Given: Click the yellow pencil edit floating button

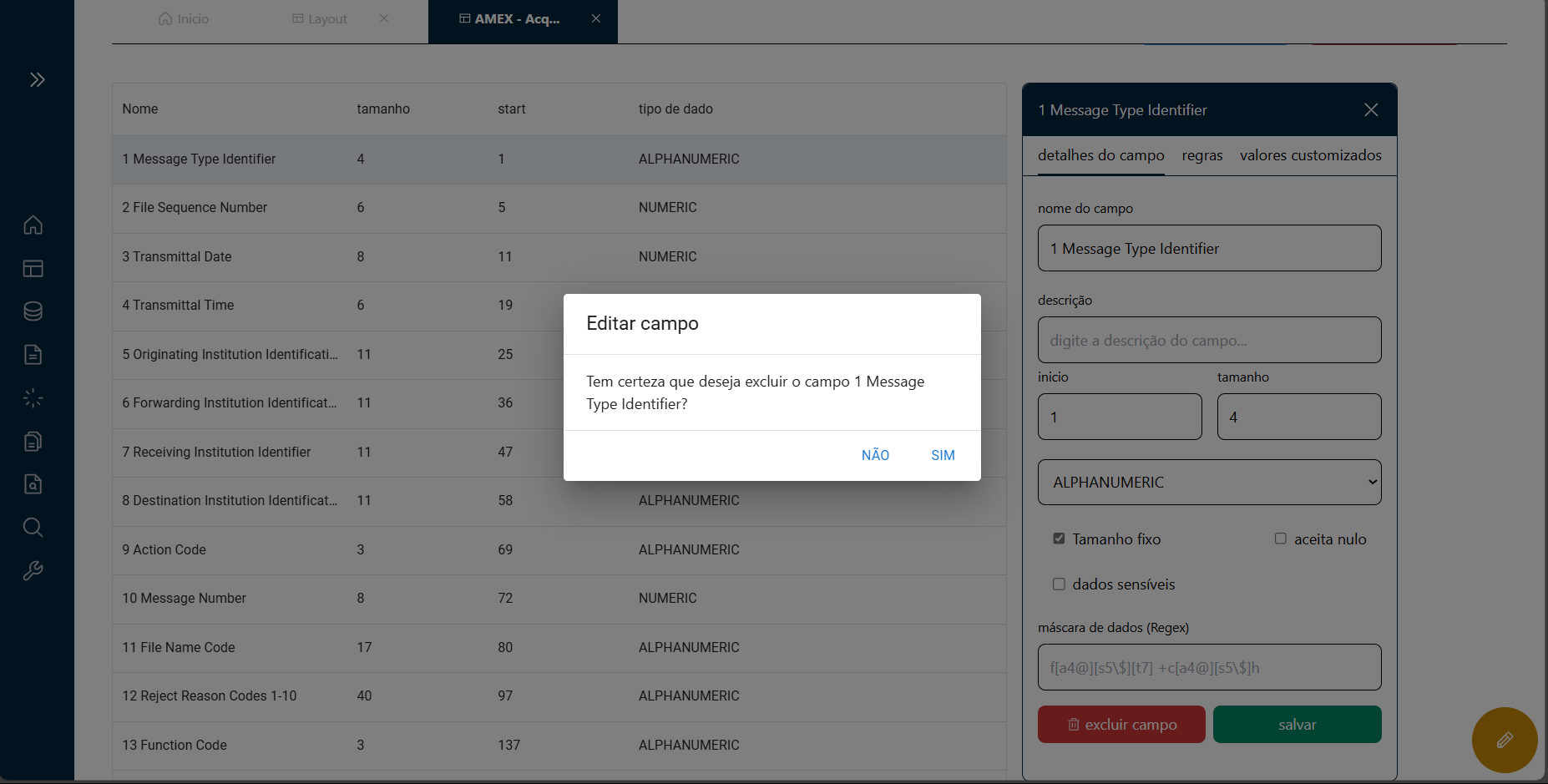Looking at the screenshot, I should 1504,740.
